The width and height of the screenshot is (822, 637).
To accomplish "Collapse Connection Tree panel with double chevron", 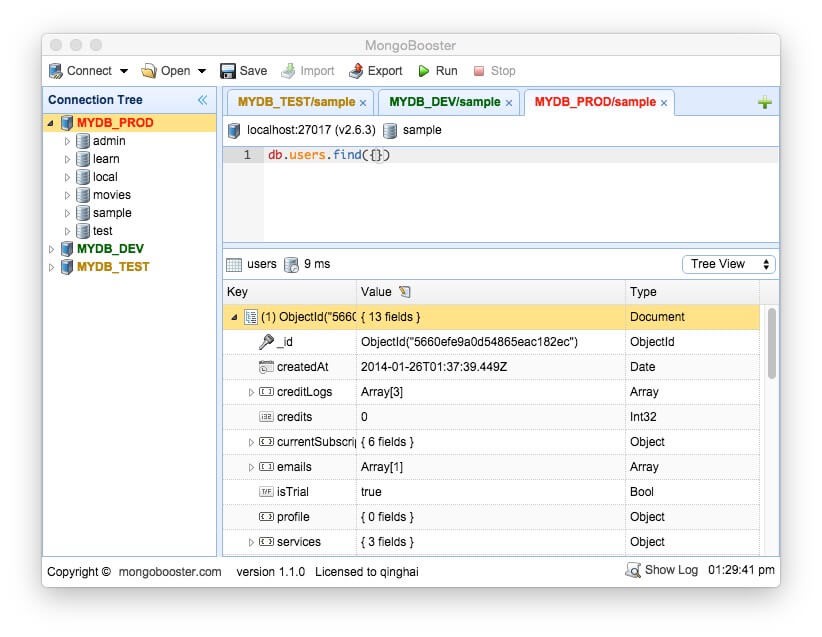I will [202, 100].
